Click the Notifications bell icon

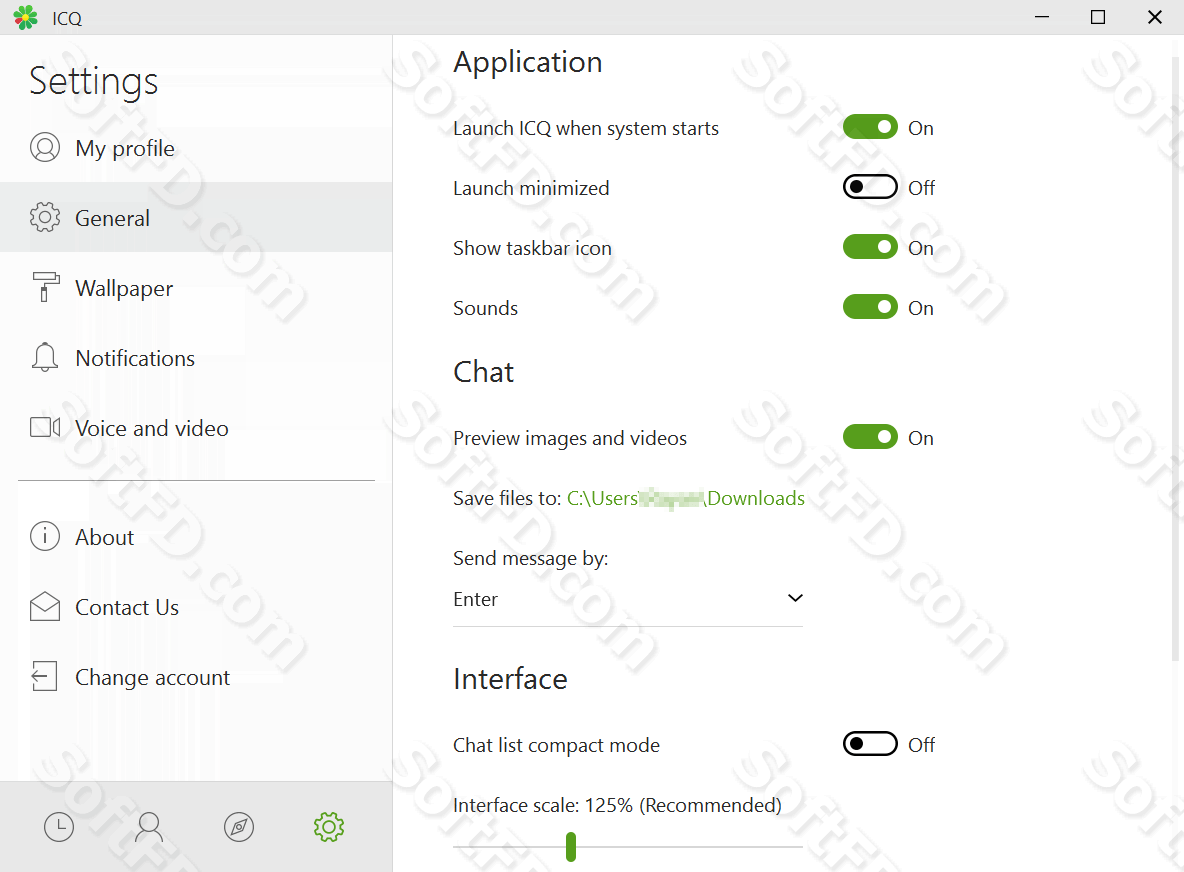point(45,357)
